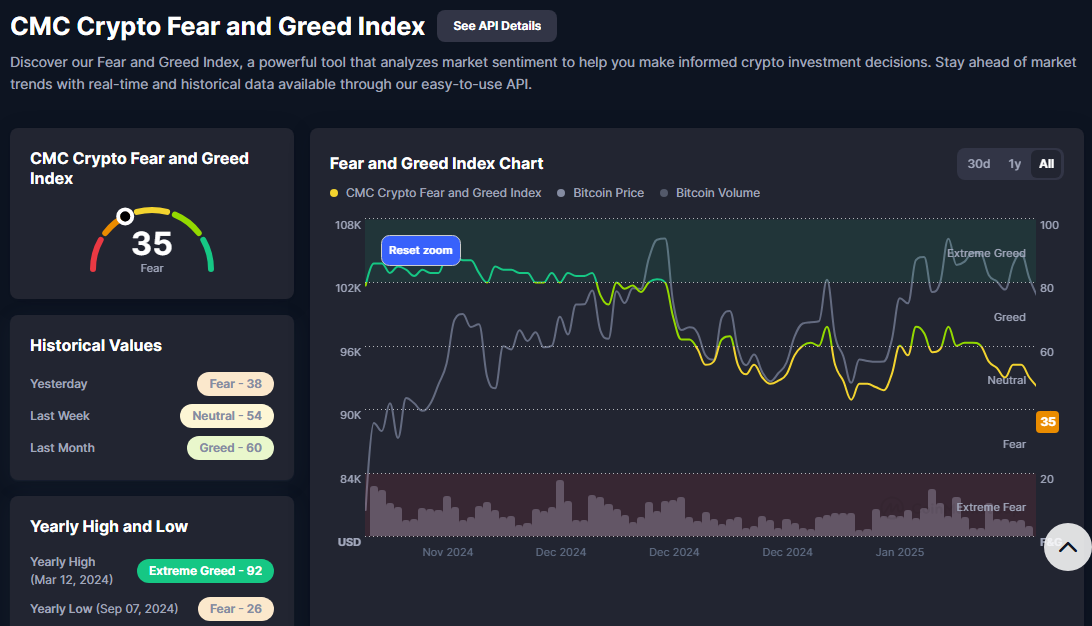Click the yellow Fear and Greed legend dot
The width and height of the screenshot is (1092, 626).
(x=334, y=193)
